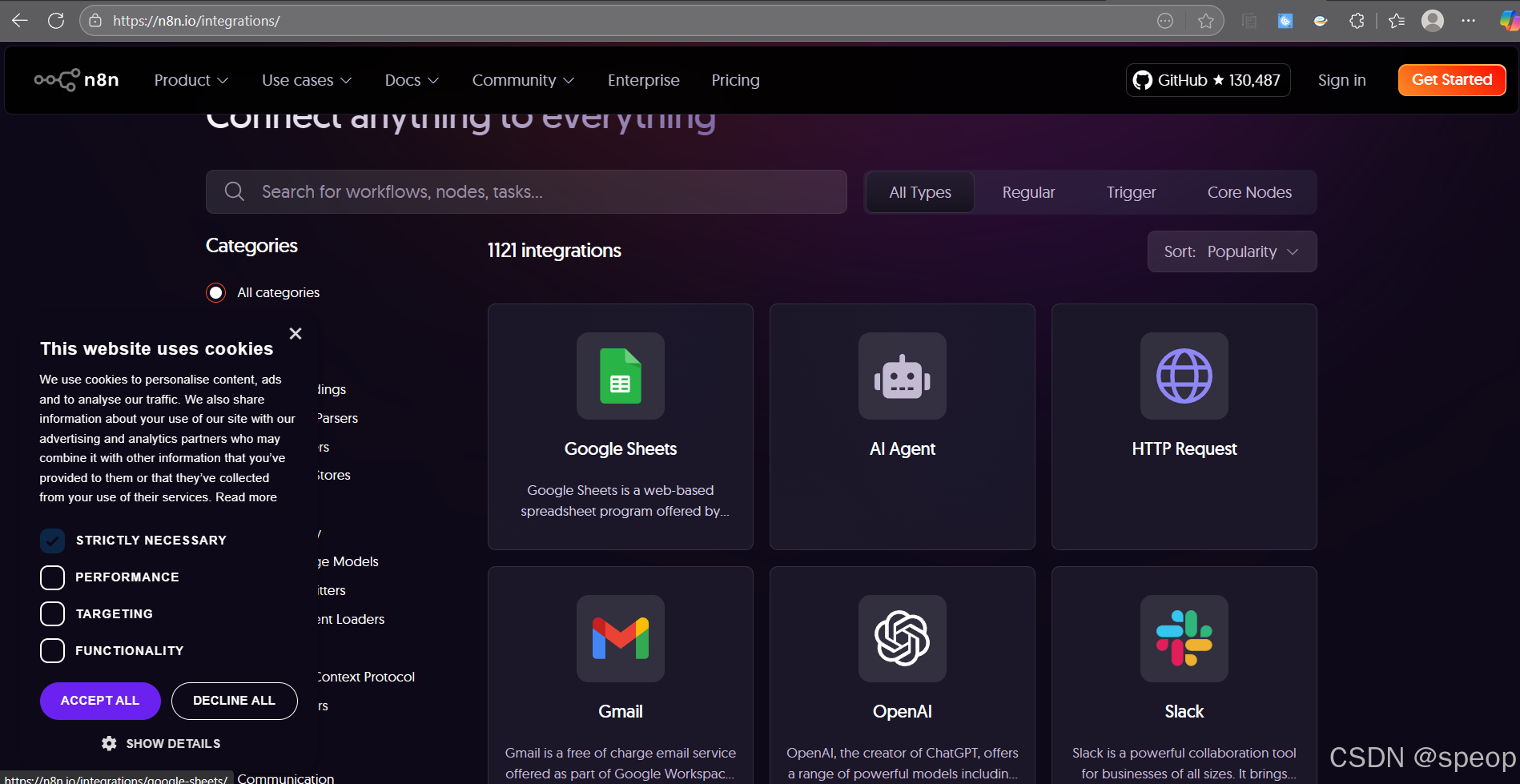This screenshot has height=784, width=1520.
Task: Click the Gmail envelope icon
Action: click(x=621, y=638)
